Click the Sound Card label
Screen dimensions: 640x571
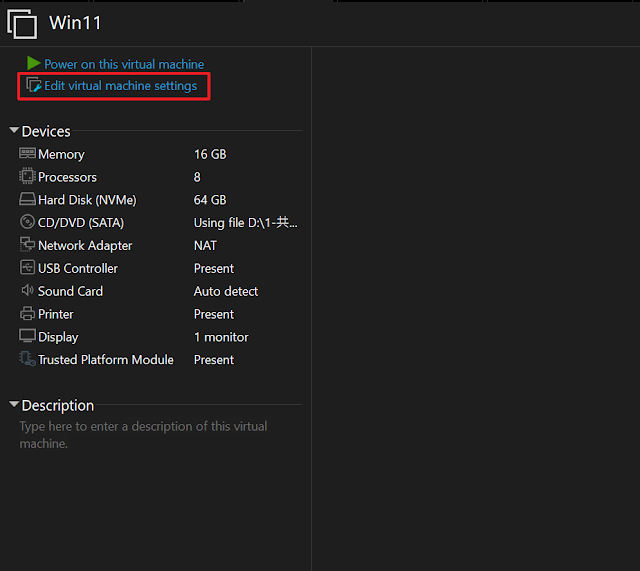coord(71,291)
